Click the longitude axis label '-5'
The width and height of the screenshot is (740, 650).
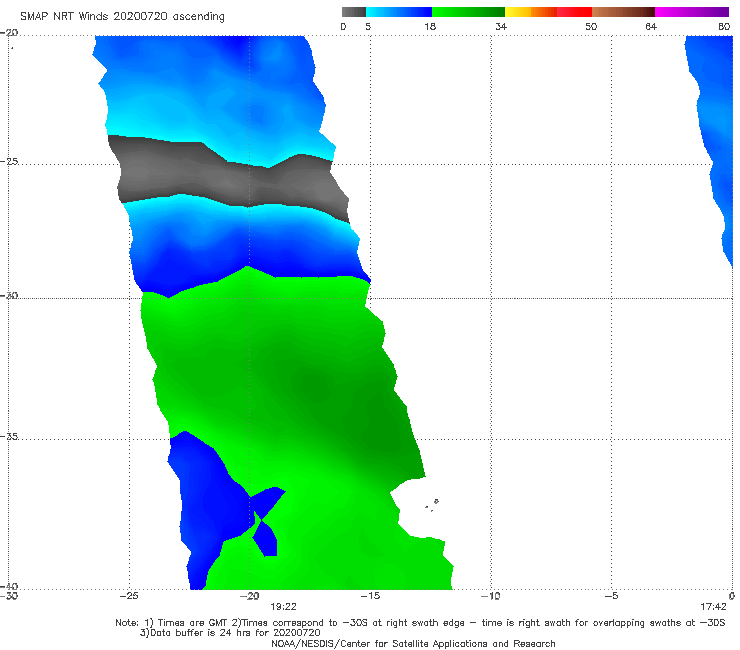tap(611, 596)
